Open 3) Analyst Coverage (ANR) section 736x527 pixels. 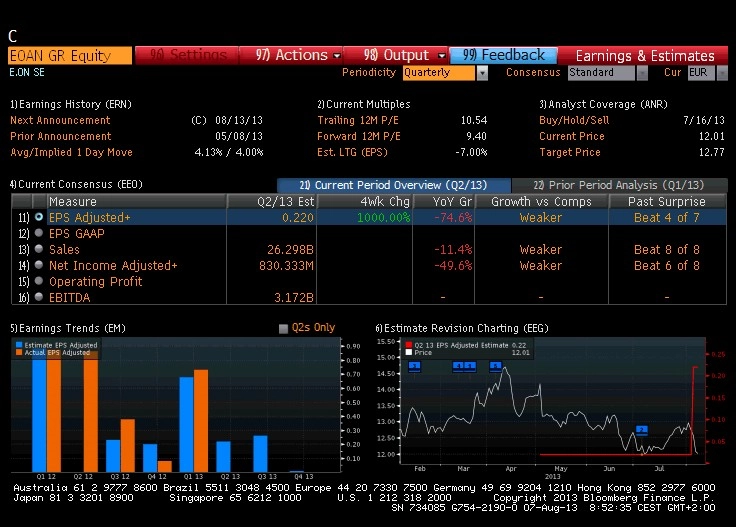coord(604,104)
